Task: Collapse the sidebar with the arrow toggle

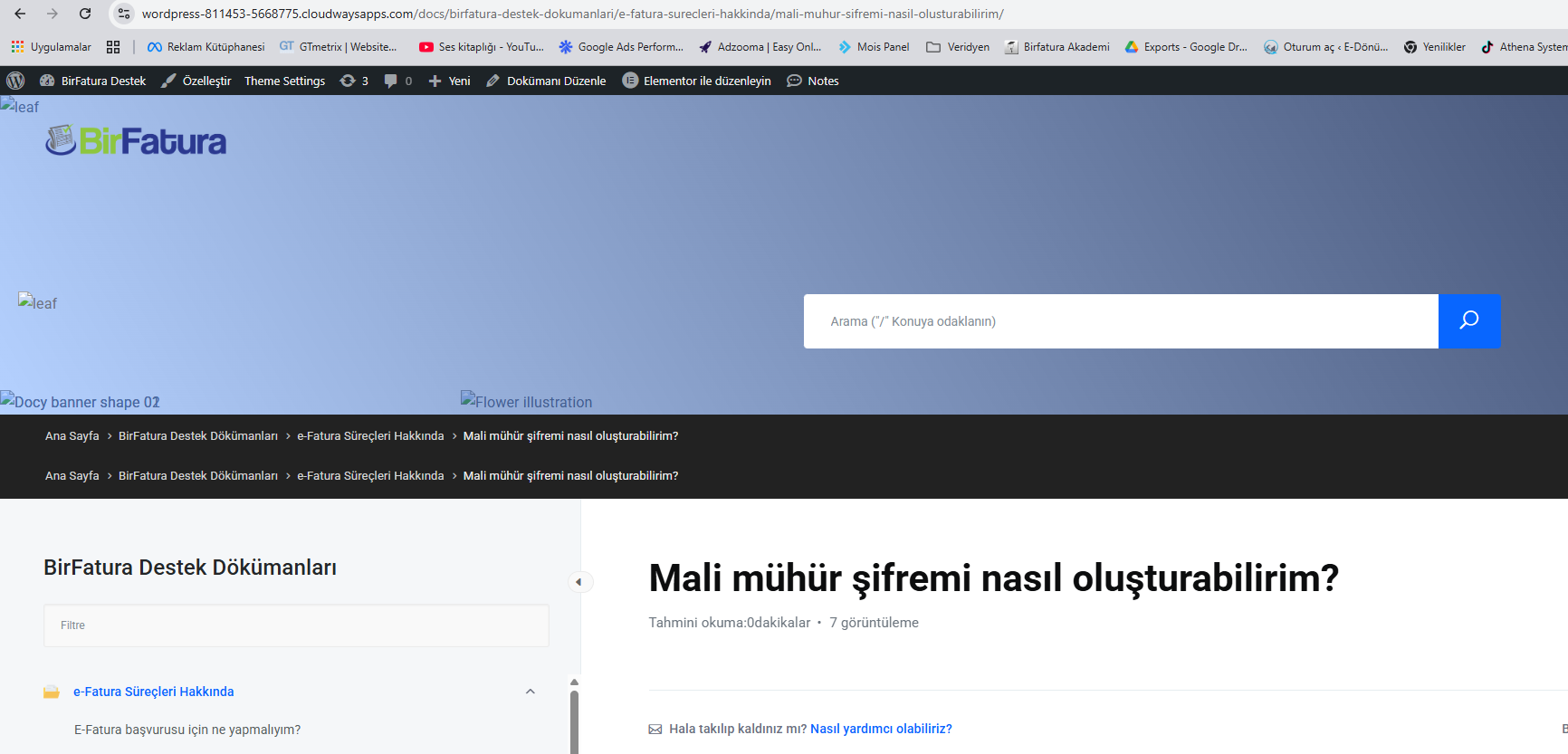Action: pos(579,582)
